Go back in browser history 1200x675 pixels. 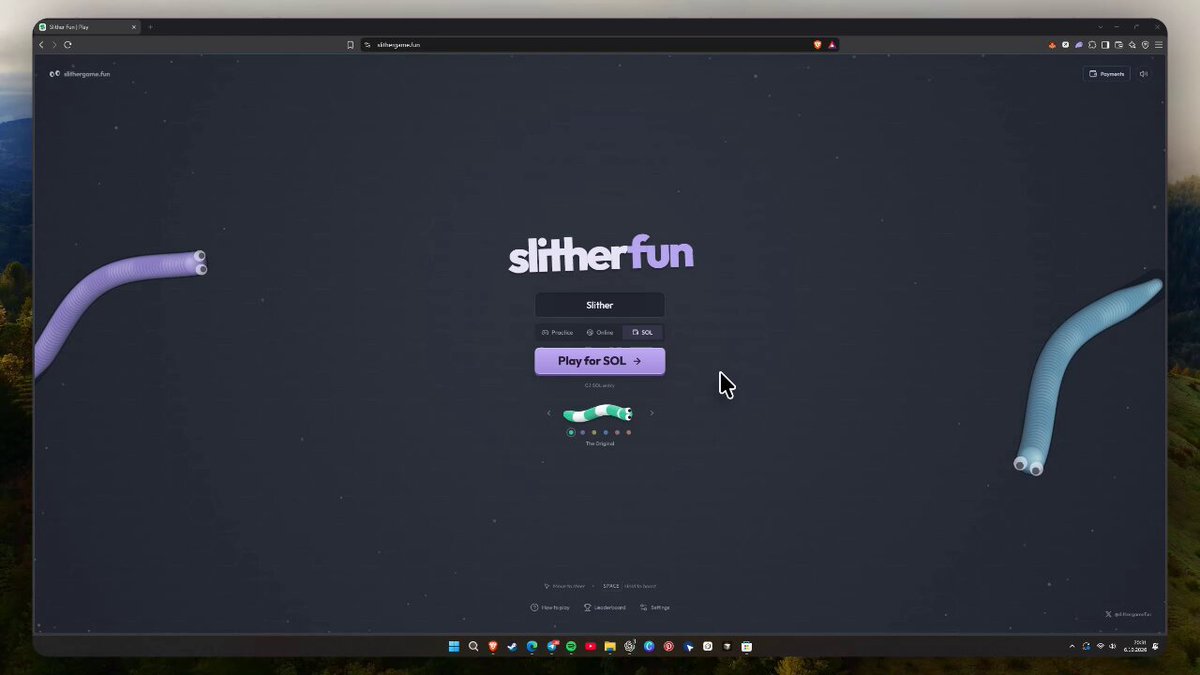click(x=41, y=45)
